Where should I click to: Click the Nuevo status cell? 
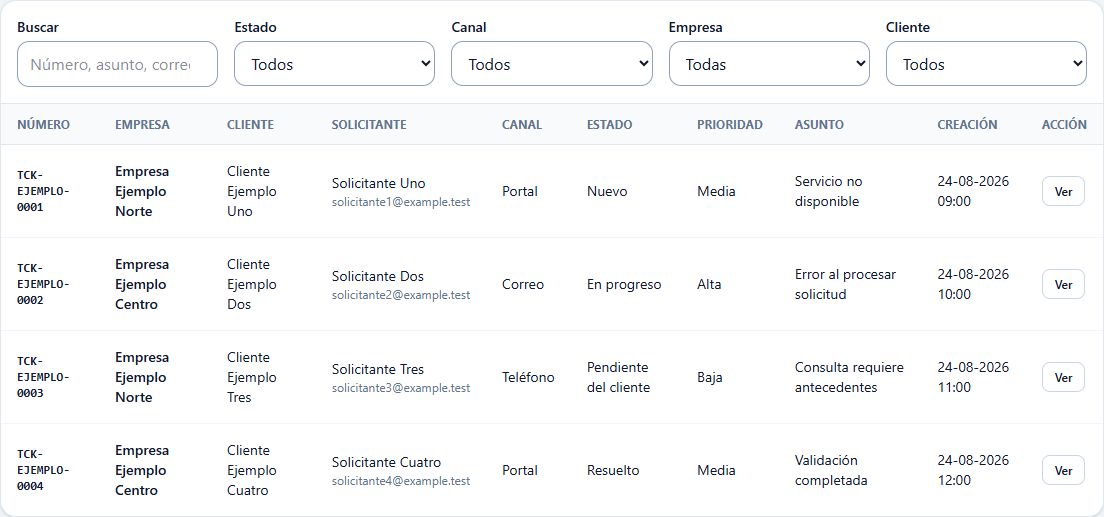coord(607,192)
